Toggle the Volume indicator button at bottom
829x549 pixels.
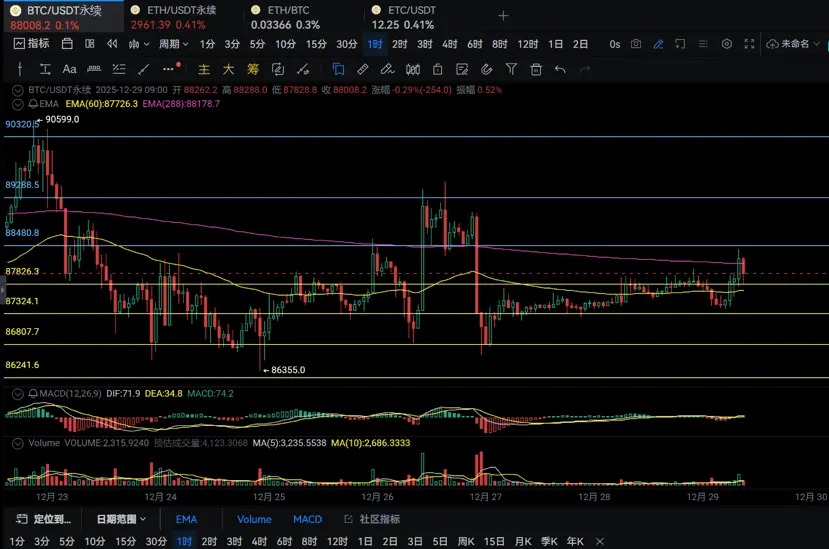[254, 519]
